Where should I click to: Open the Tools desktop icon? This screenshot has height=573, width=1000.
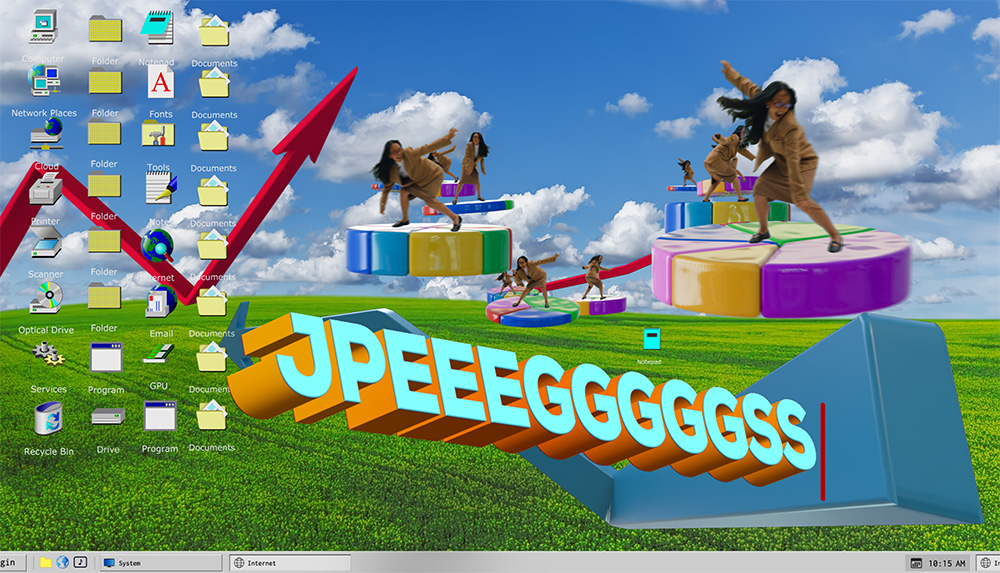[158, 134]
